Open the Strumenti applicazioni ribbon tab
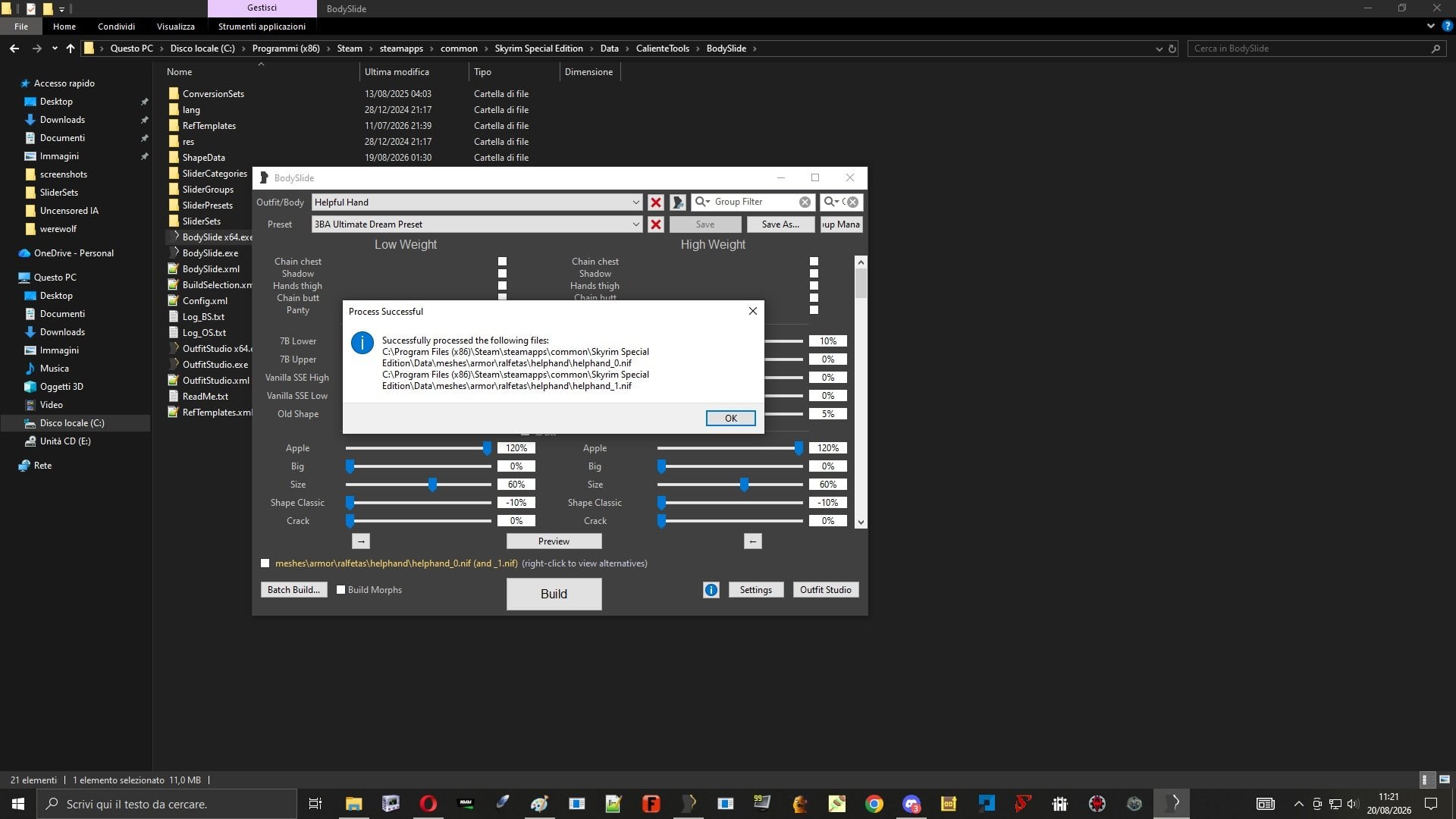Image resolution: width=1456 pixels, height=819 pixels. coord(262,27)
